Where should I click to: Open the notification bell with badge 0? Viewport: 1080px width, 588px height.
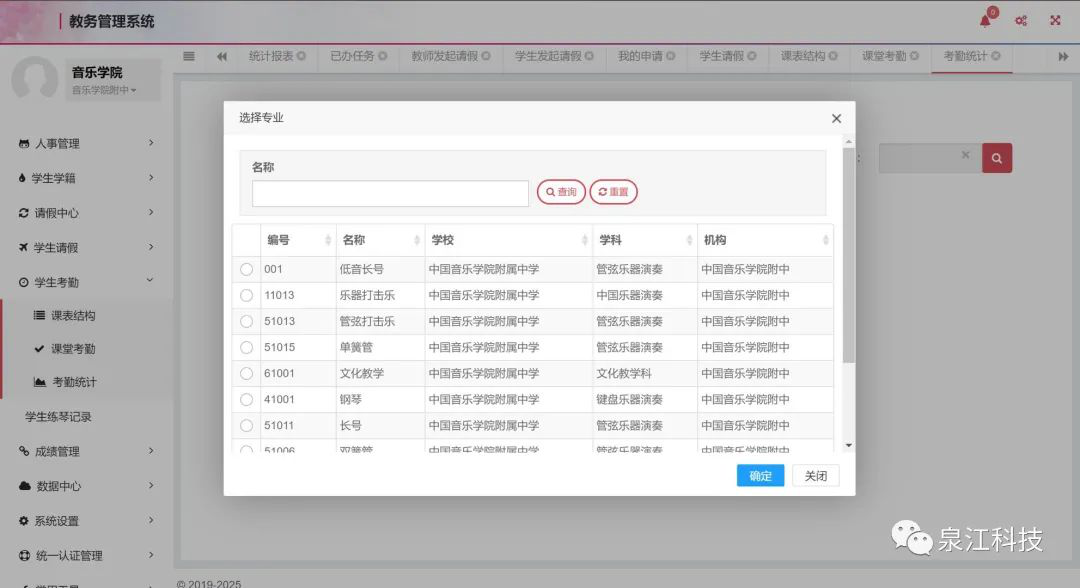[x=985, y=20]
